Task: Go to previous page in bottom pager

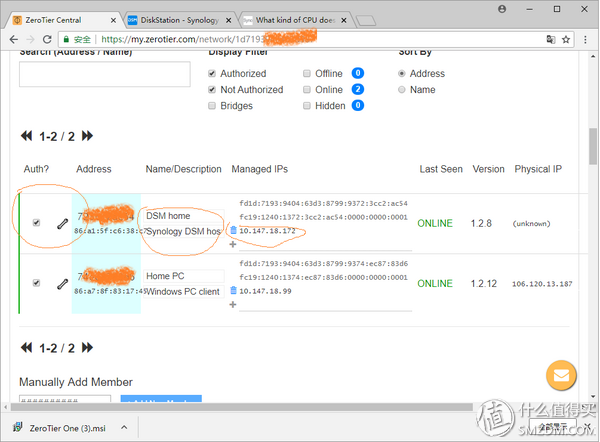Action: (26, 347)
